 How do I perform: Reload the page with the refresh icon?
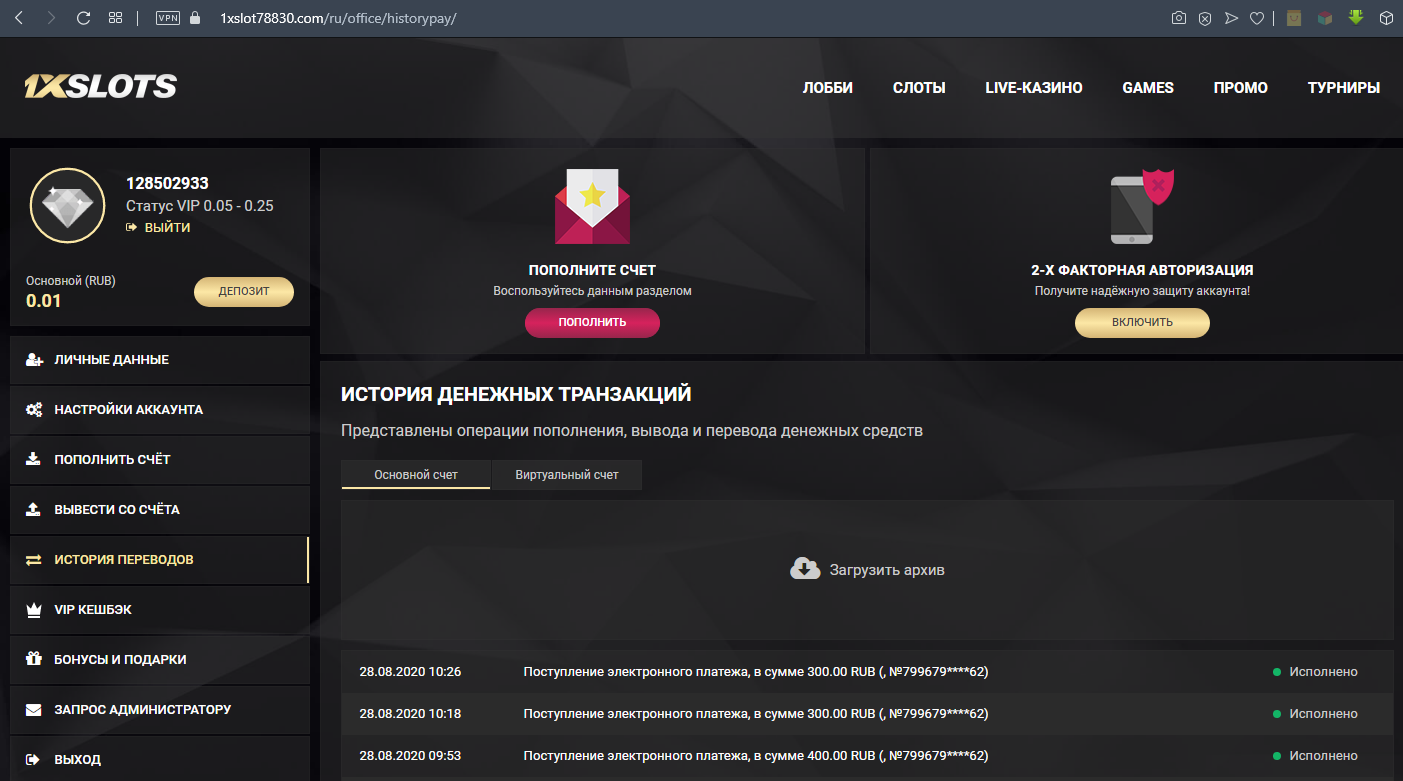click(x=84, y=18)
